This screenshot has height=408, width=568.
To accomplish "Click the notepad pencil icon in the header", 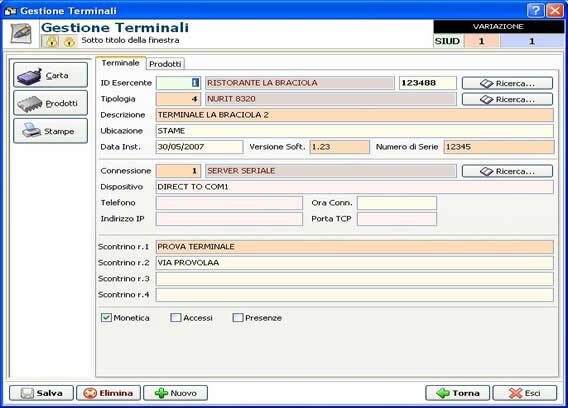I will point(21,33).
